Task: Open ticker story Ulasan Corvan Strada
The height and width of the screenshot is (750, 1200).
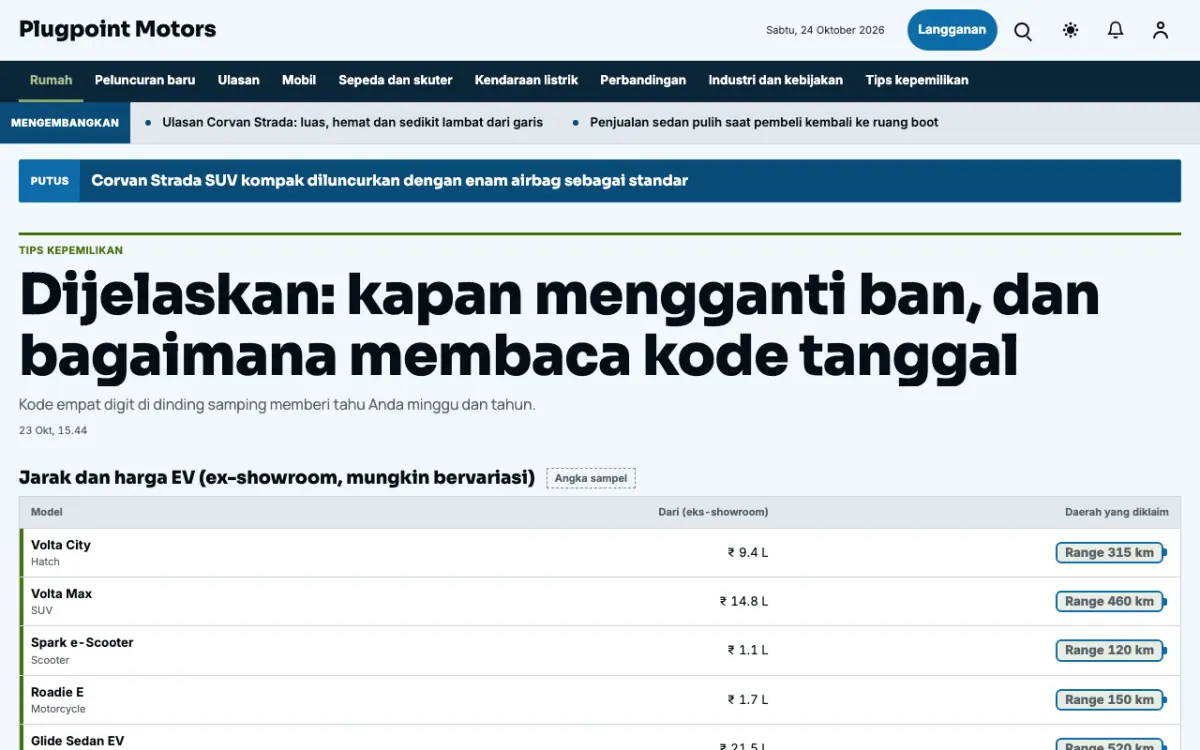Action: click(x=352, y=122)
